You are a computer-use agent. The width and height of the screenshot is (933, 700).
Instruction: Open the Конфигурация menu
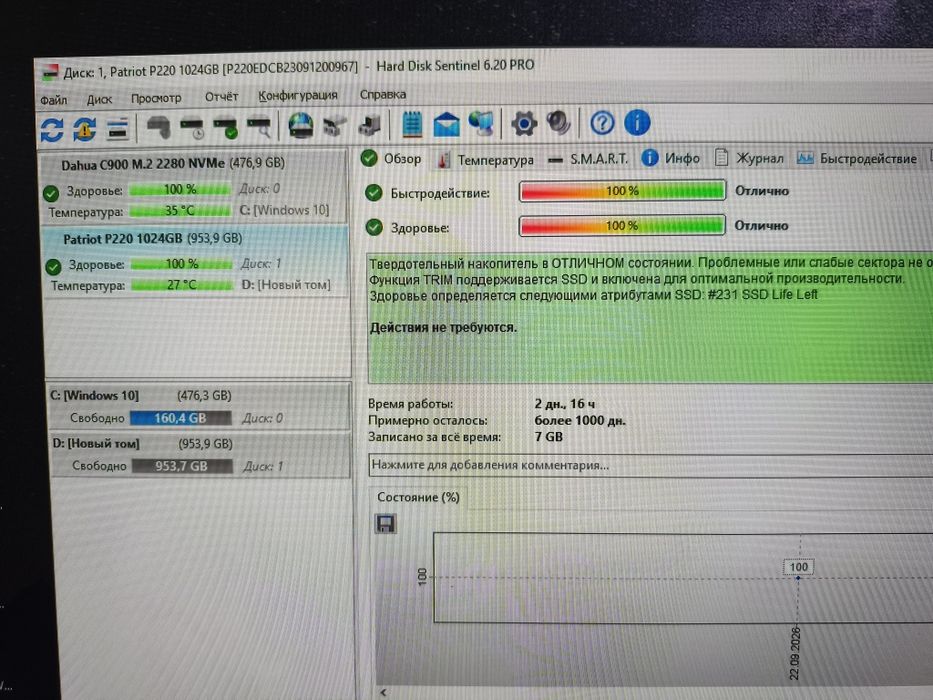[x=298, y=95]
